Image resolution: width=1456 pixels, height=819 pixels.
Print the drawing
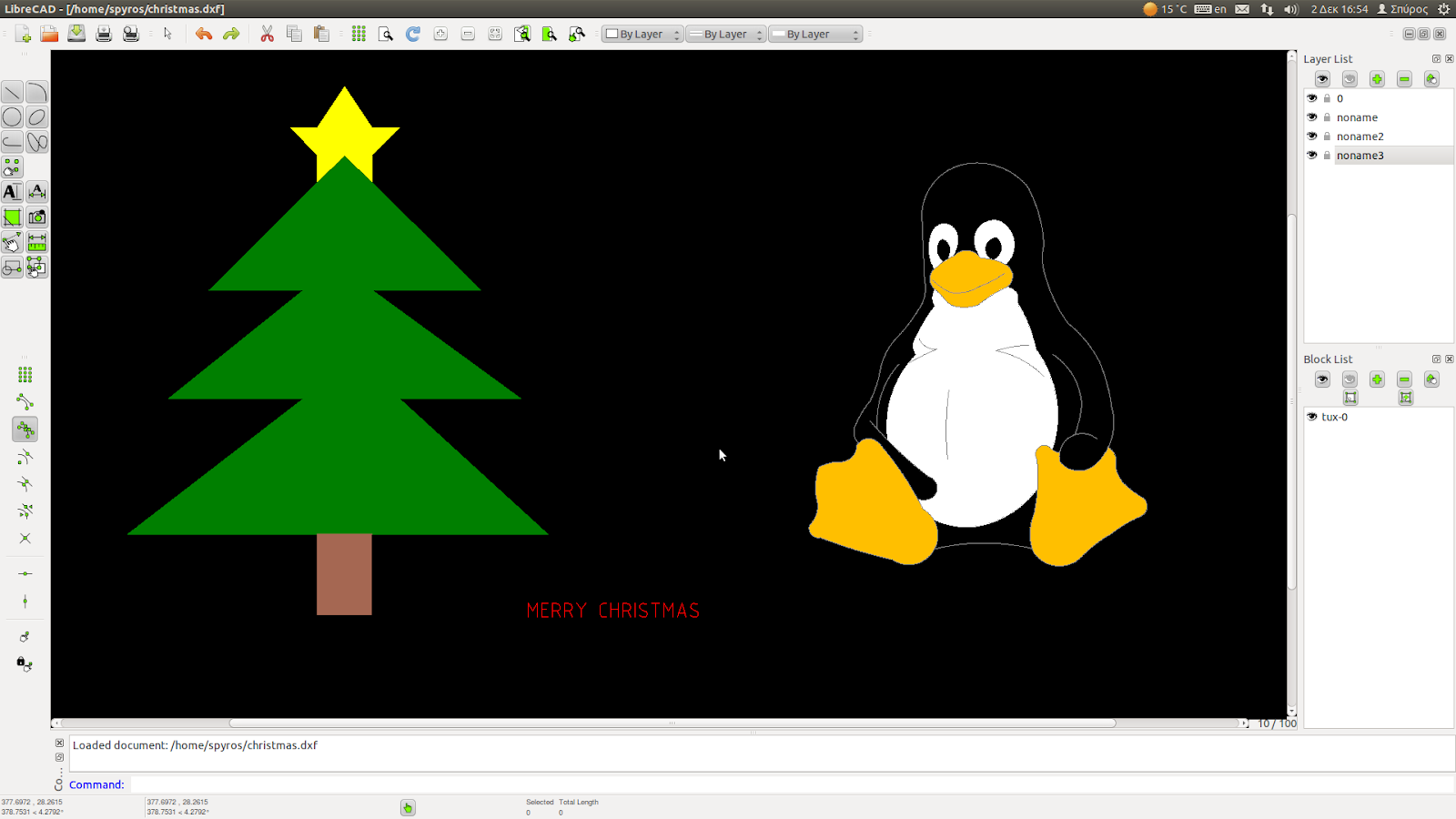[104, 34]
